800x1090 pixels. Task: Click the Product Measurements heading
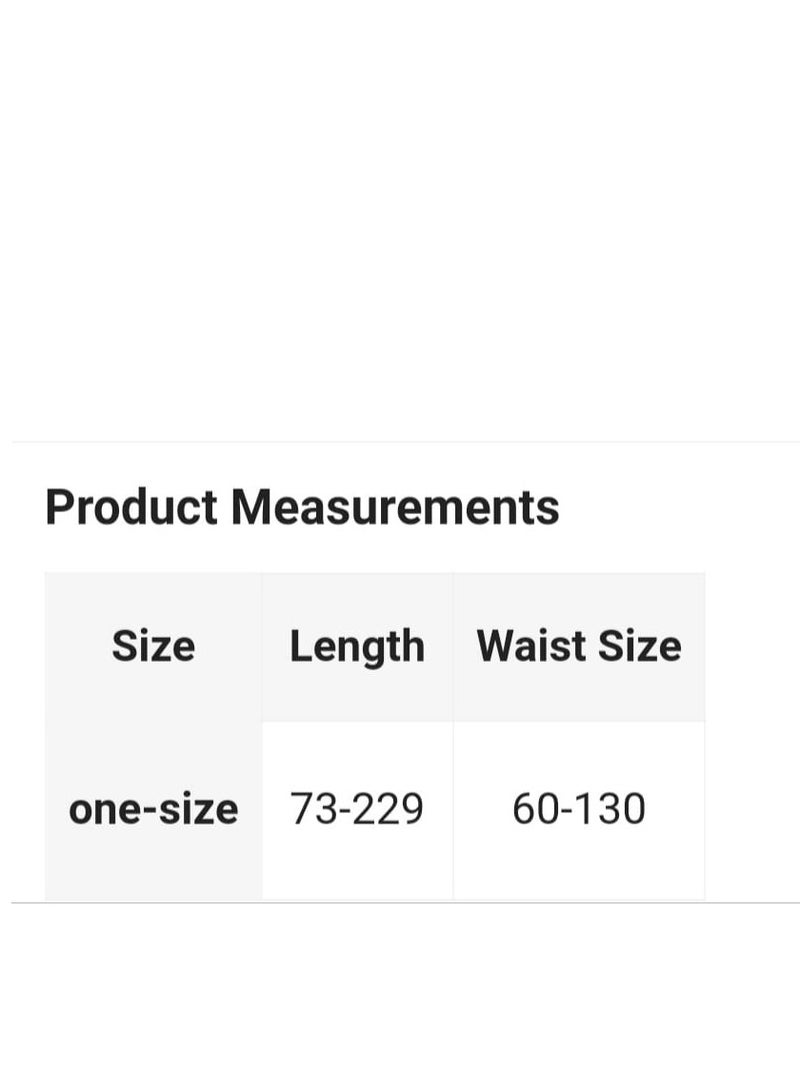click(x=302, y=507)
